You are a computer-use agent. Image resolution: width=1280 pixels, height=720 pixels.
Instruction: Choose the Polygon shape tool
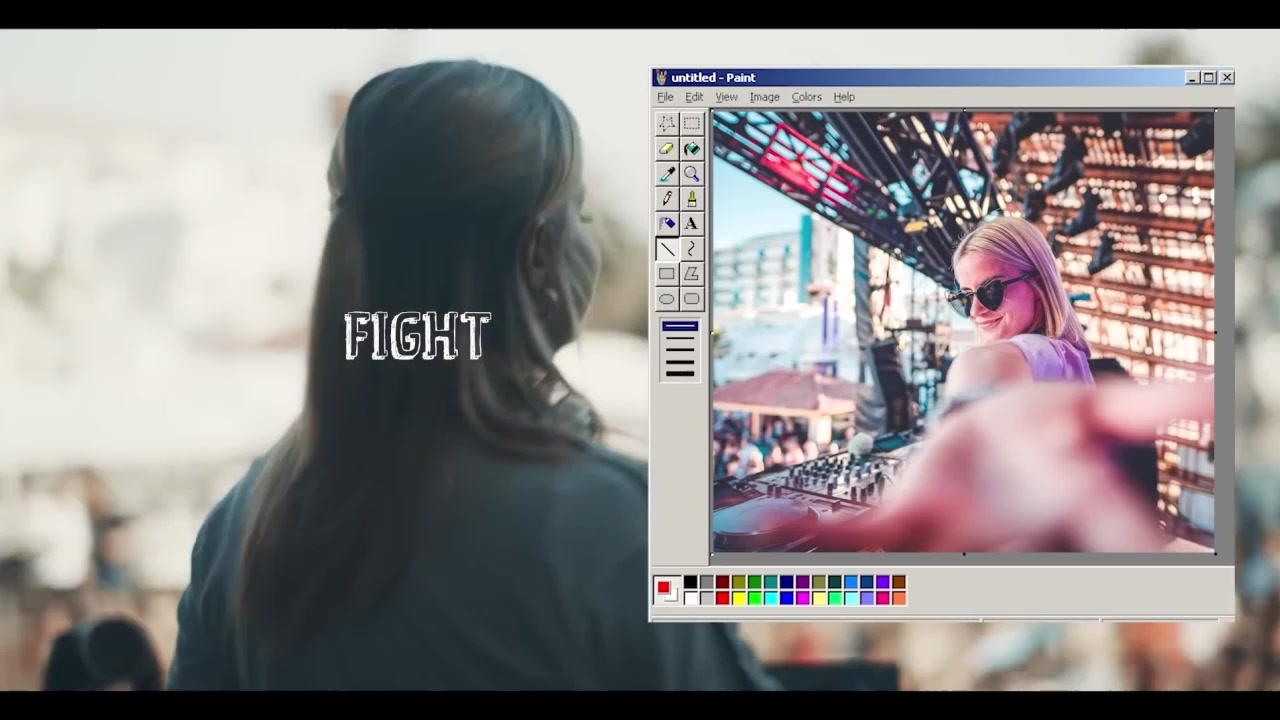(691, 273)
